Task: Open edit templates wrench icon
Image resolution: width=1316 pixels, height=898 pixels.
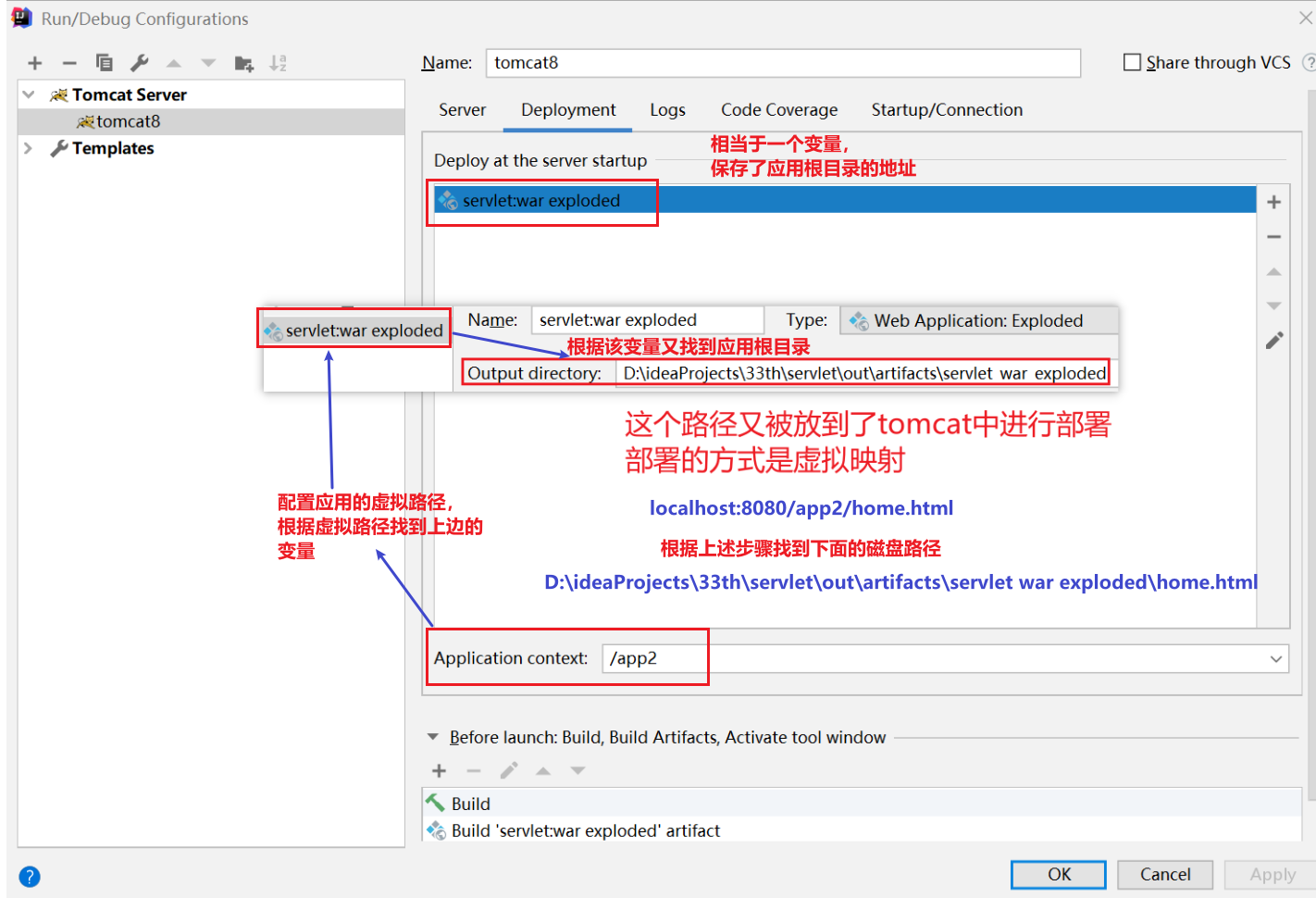Action: coord(140,63)
